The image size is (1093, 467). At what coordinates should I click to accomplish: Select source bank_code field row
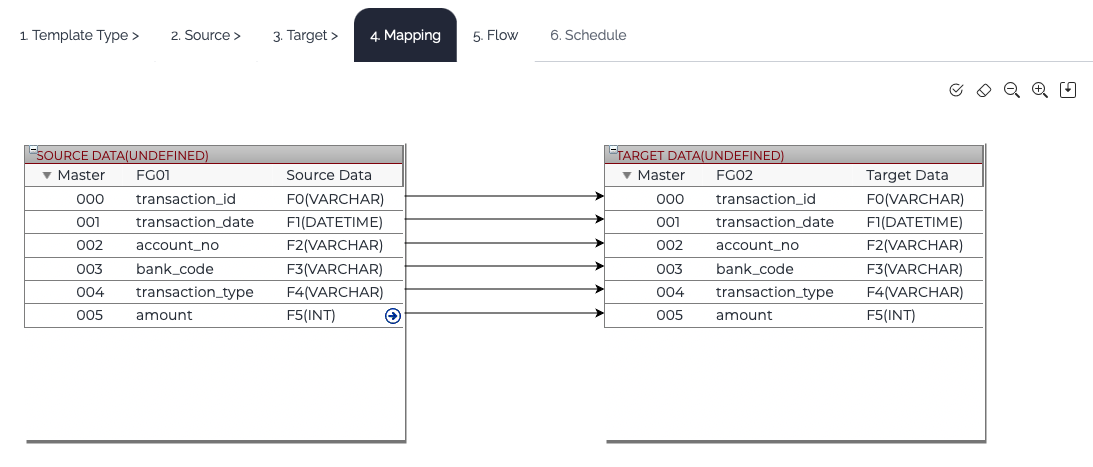tap(175, 269)
